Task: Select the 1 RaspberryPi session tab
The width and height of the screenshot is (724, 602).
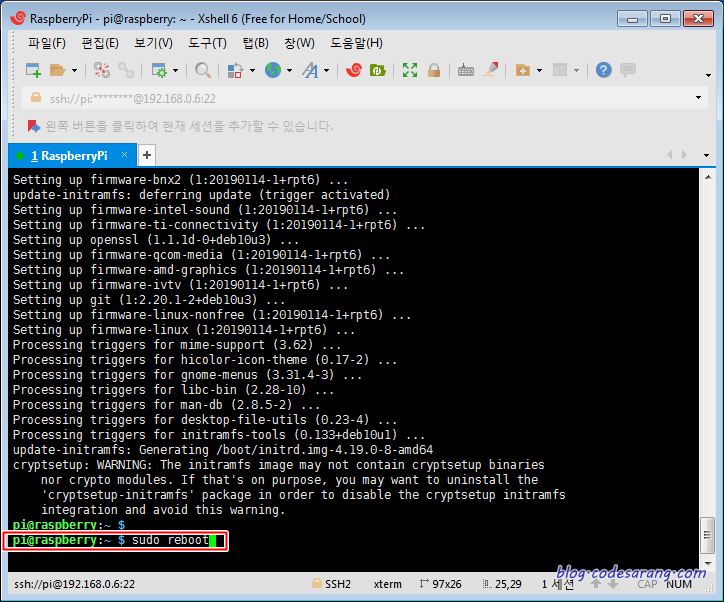Action: point(72,156)
